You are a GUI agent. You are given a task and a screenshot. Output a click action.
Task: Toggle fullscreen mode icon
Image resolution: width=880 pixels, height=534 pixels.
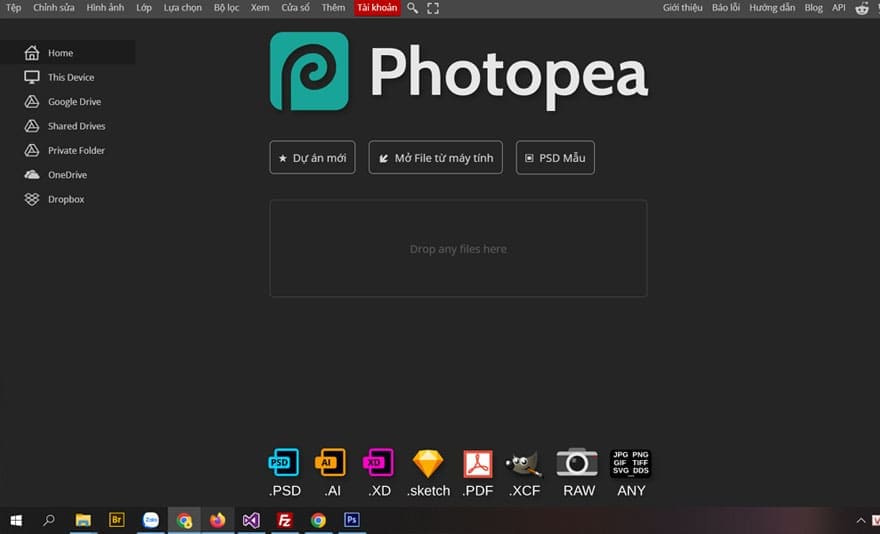tap(433, 8)
